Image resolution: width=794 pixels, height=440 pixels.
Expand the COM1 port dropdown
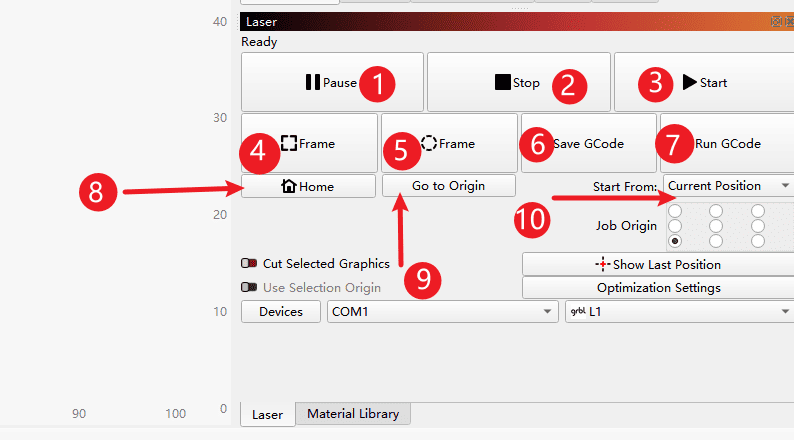pyautogui.click(x=442, y=312)
